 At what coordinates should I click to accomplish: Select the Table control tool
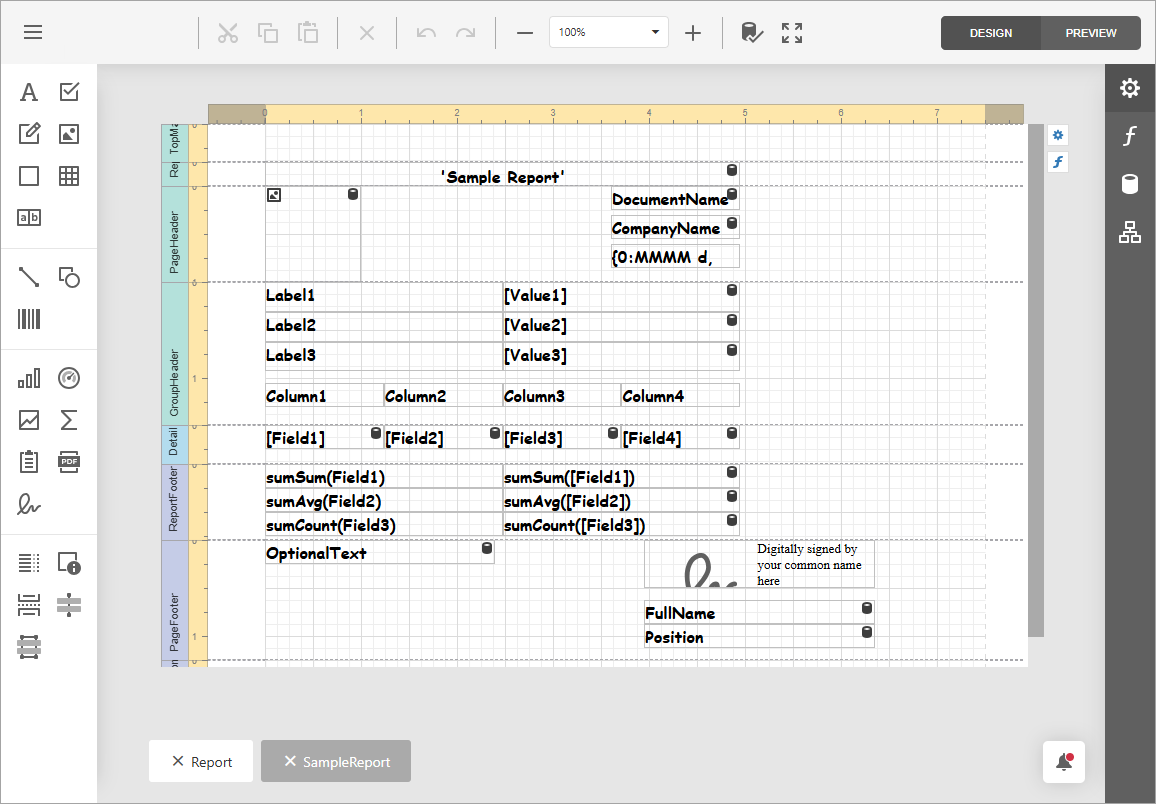tap(69, 176)
